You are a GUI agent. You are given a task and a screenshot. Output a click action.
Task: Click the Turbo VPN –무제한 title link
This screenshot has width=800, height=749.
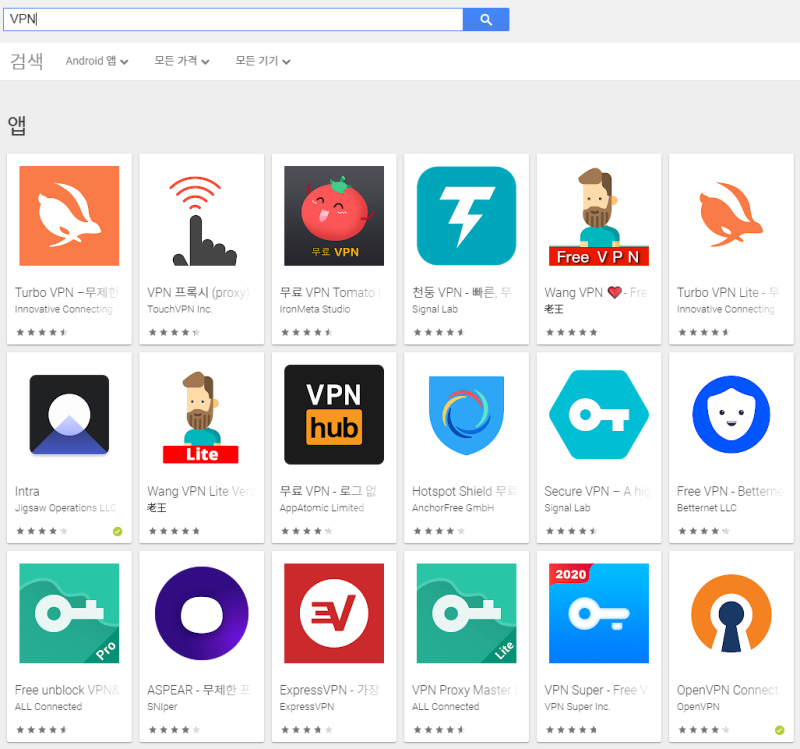click(66, 292)
